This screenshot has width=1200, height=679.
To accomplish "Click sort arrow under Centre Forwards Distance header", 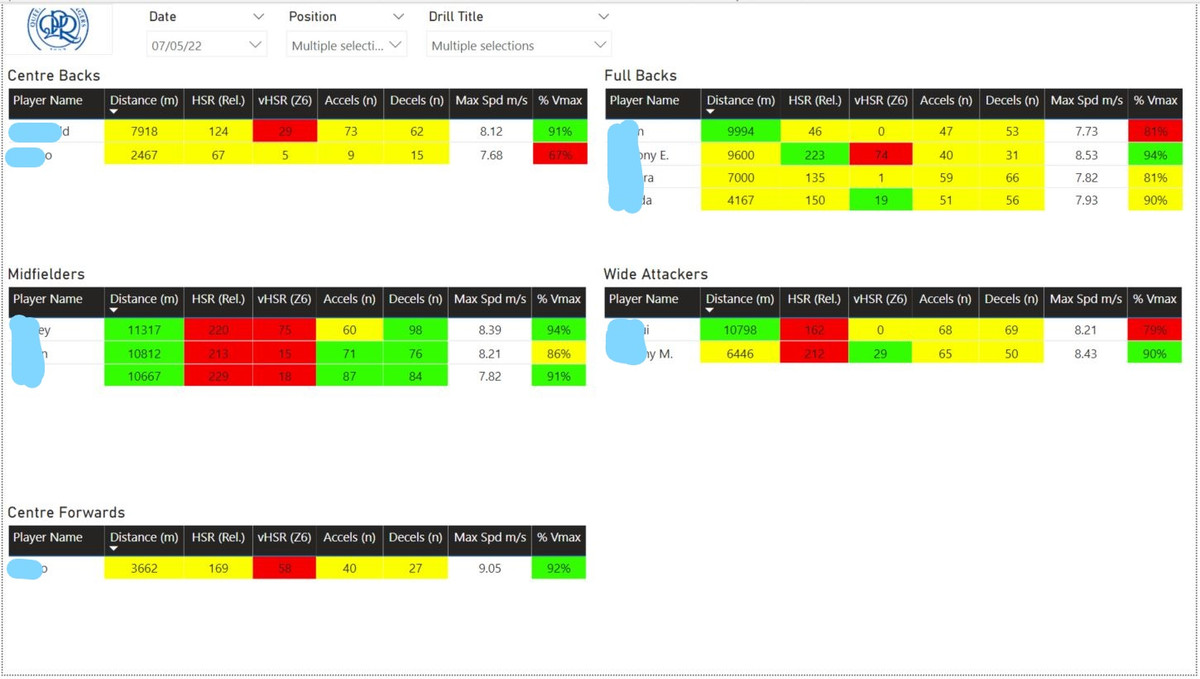I will click(x=114, y=549).
